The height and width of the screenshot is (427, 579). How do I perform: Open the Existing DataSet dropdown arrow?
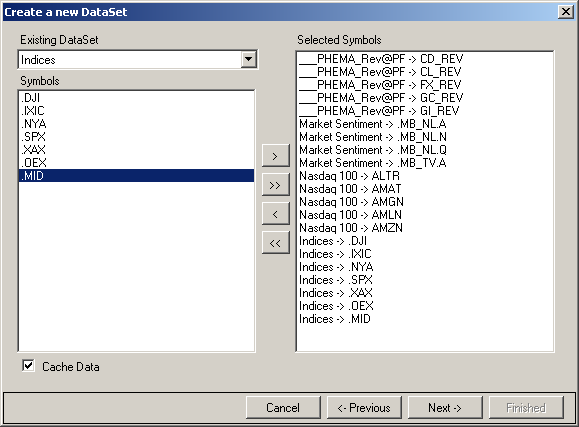[x=249, y=59]
